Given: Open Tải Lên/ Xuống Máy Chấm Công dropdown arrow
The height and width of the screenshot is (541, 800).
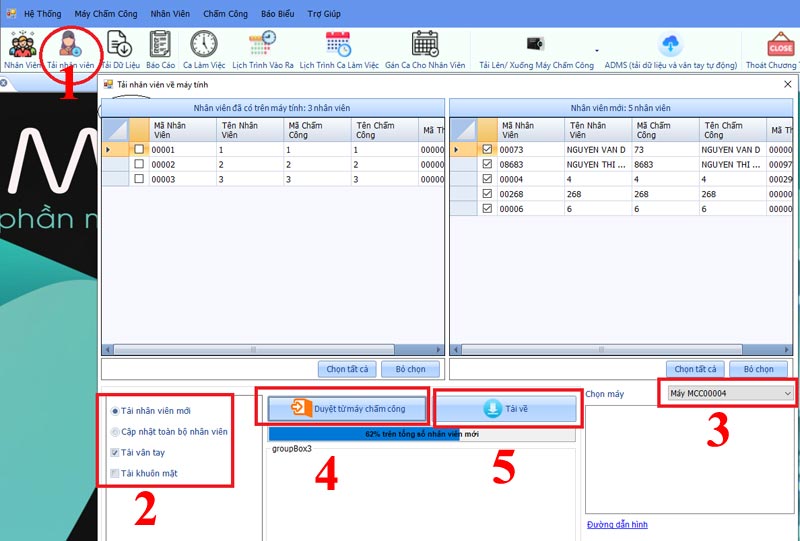Looking at the screenshot, I should click(597, 49).
